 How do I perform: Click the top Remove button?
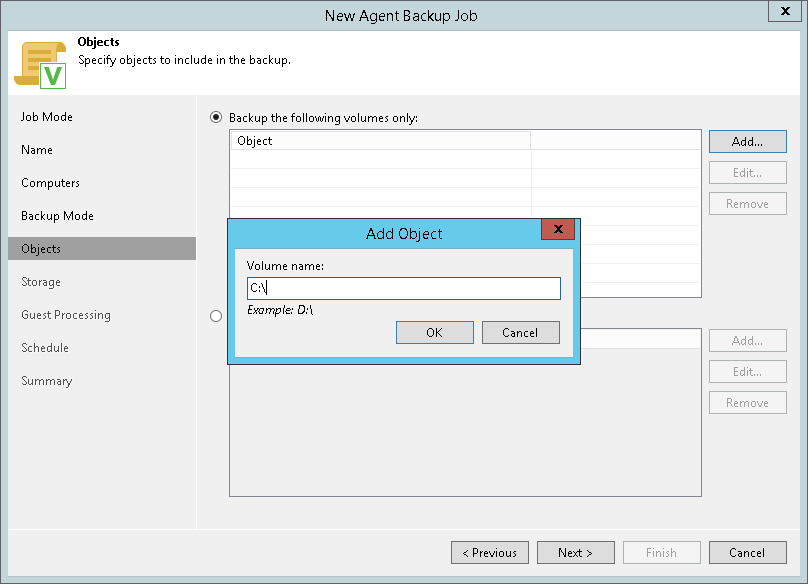pyautogui.click(x=747, y=204)
